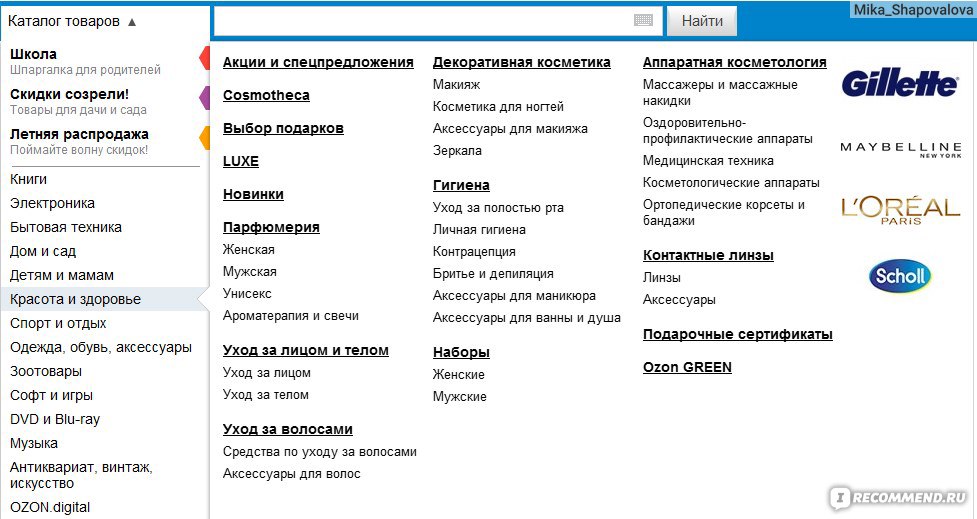Choose Женские under Наборы
This screenshot has width=977, height=519.
[459, 375]
